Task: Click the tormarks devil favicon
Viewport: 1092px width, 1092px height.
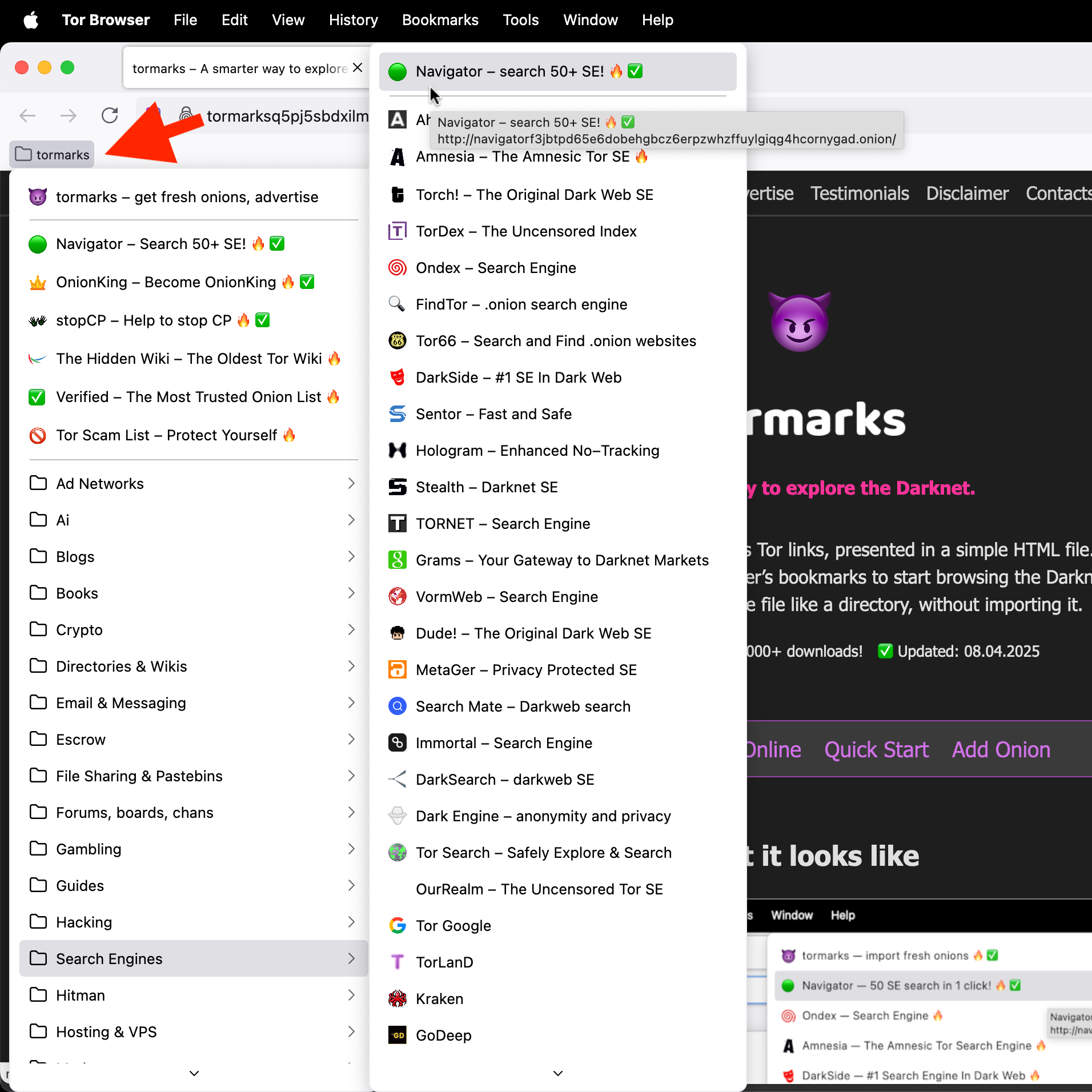Action: [x=37, y=196]
